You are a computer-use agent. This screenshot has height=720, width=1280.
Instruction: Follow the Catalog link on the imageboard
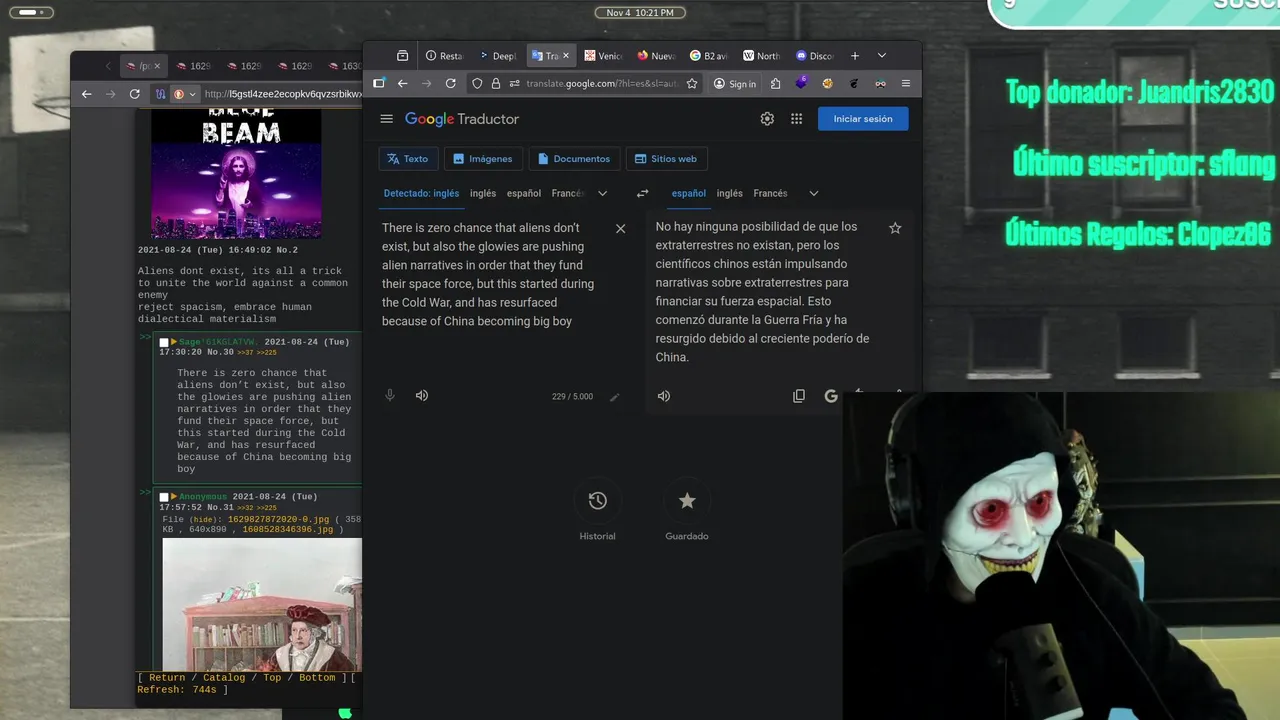tap(224, 678)
